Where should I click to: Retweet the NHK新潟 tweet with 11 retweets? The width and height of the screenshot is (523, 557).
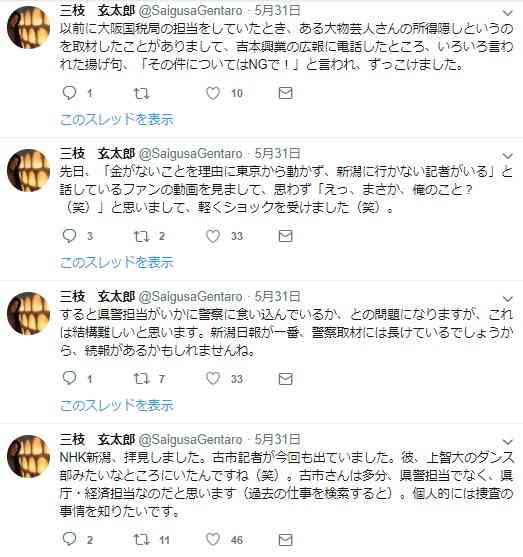[141, 540]
